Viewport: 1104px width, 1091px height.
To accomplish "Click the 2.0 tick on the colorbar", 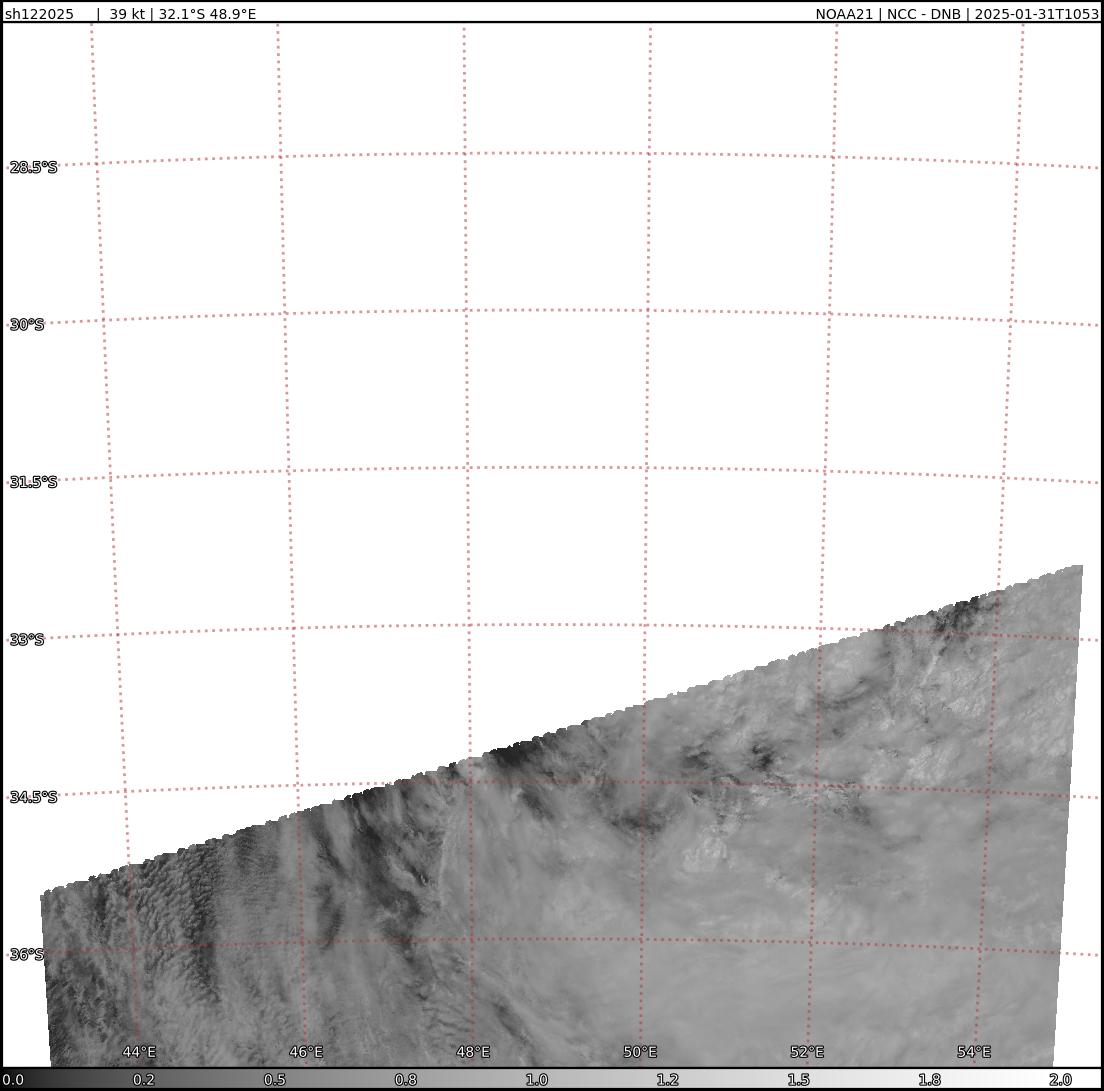I will pyautogui.click(x=1060, y=1080).
